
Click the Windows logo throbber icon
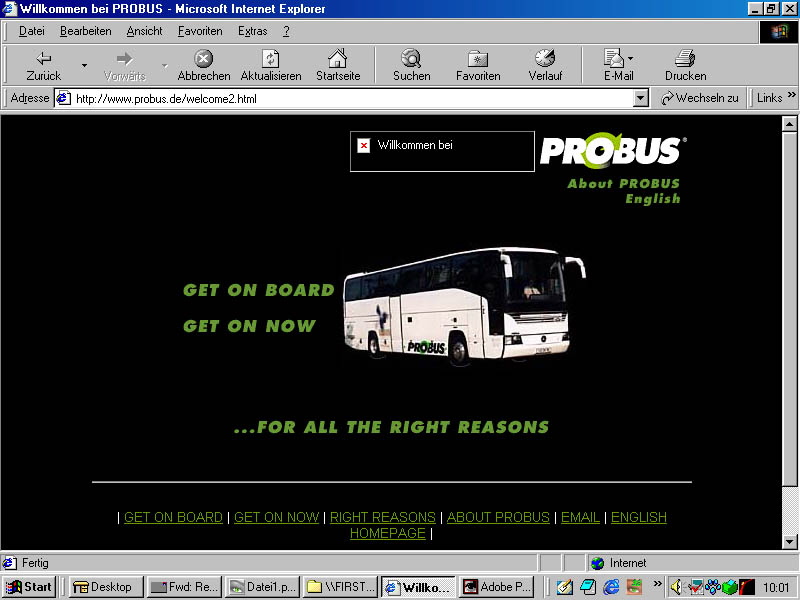pyautogui.click(x=779, y=32)
